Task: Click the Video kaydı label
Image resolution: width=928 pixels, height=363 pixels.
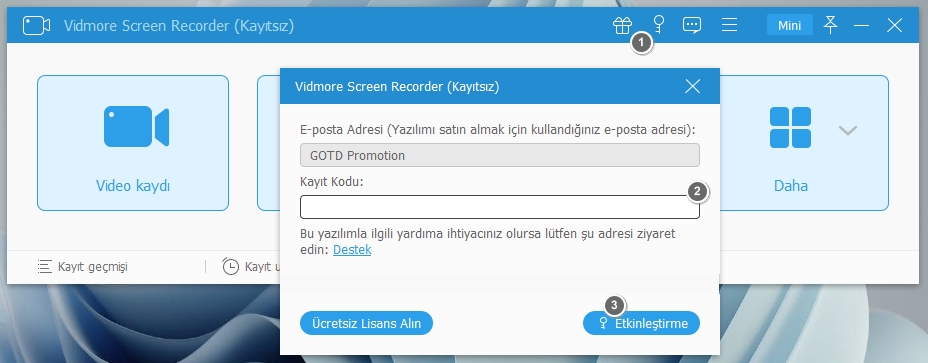Action: (133, 186)
